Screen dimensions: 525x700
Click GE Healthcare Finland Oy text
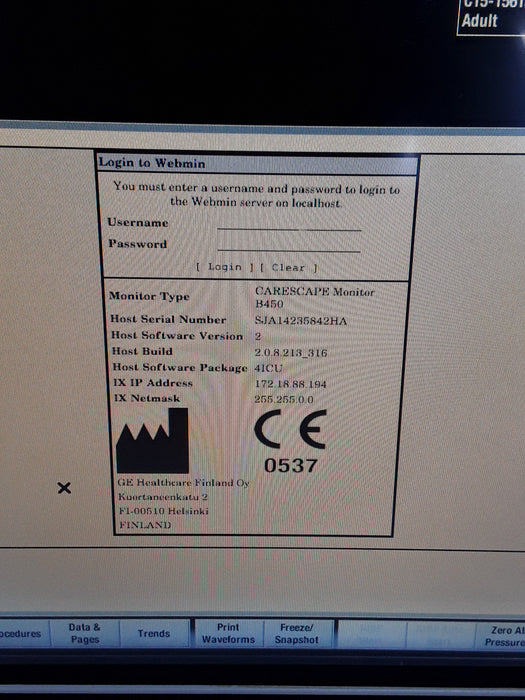(183, 483)
